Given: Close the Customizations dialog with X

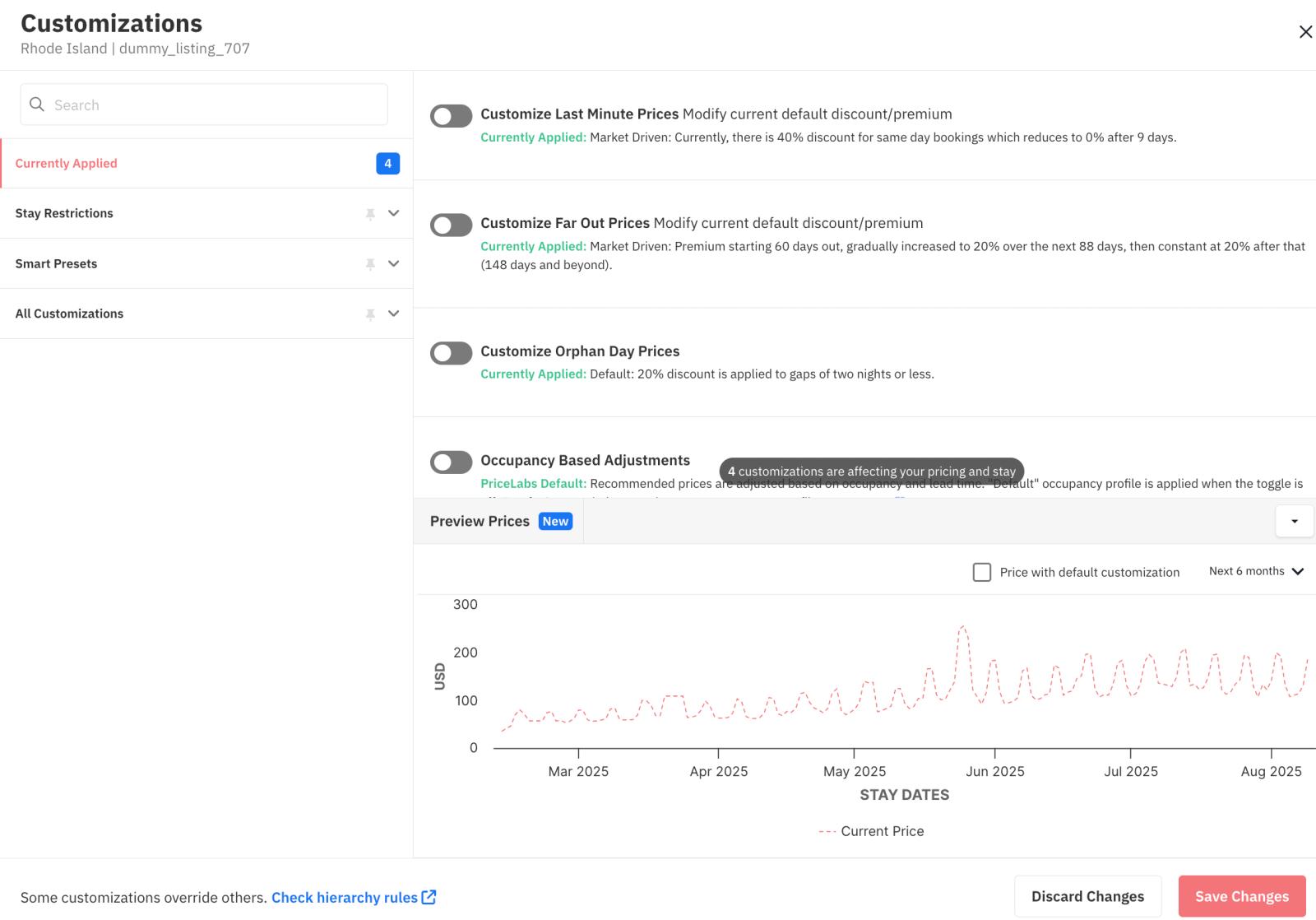Looking at the screenshot, I should click(1305, 32).
